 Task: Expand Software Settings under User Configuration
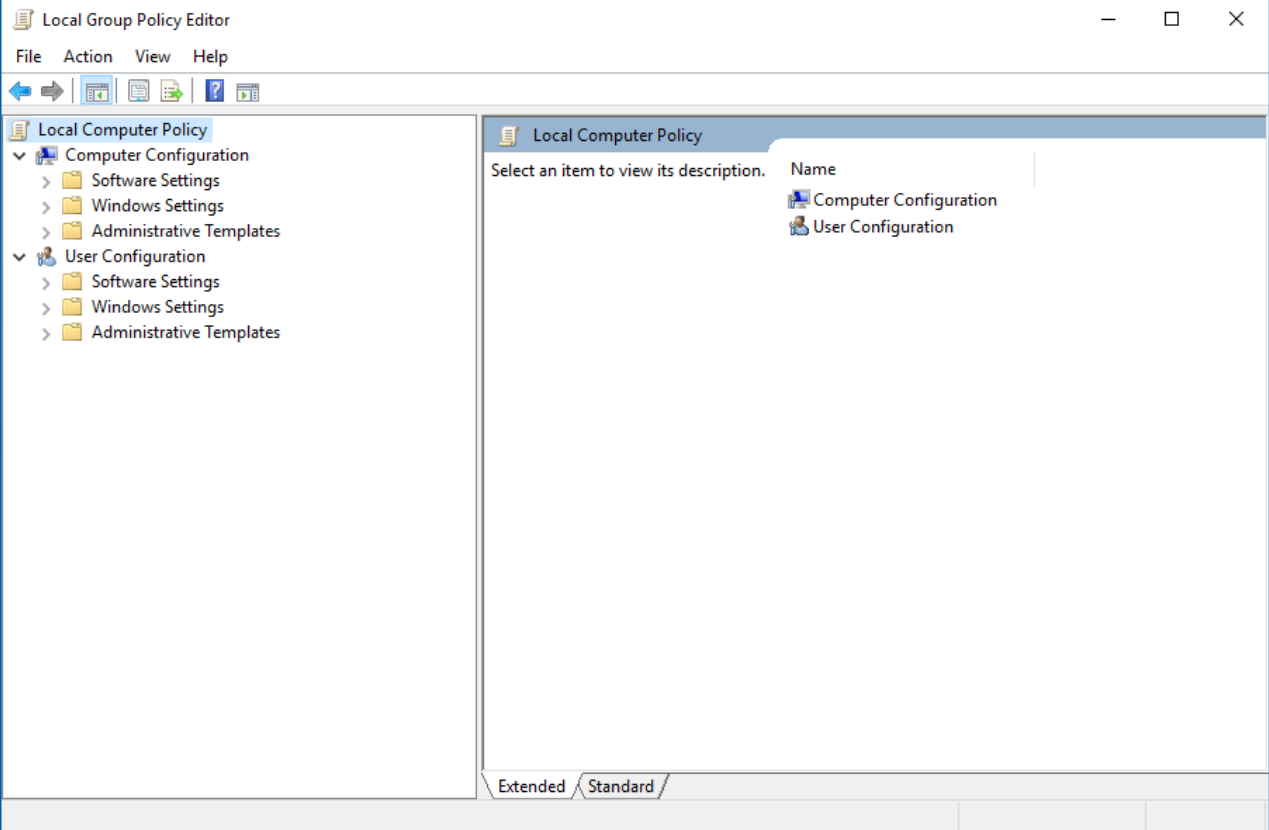pos(46,282)
